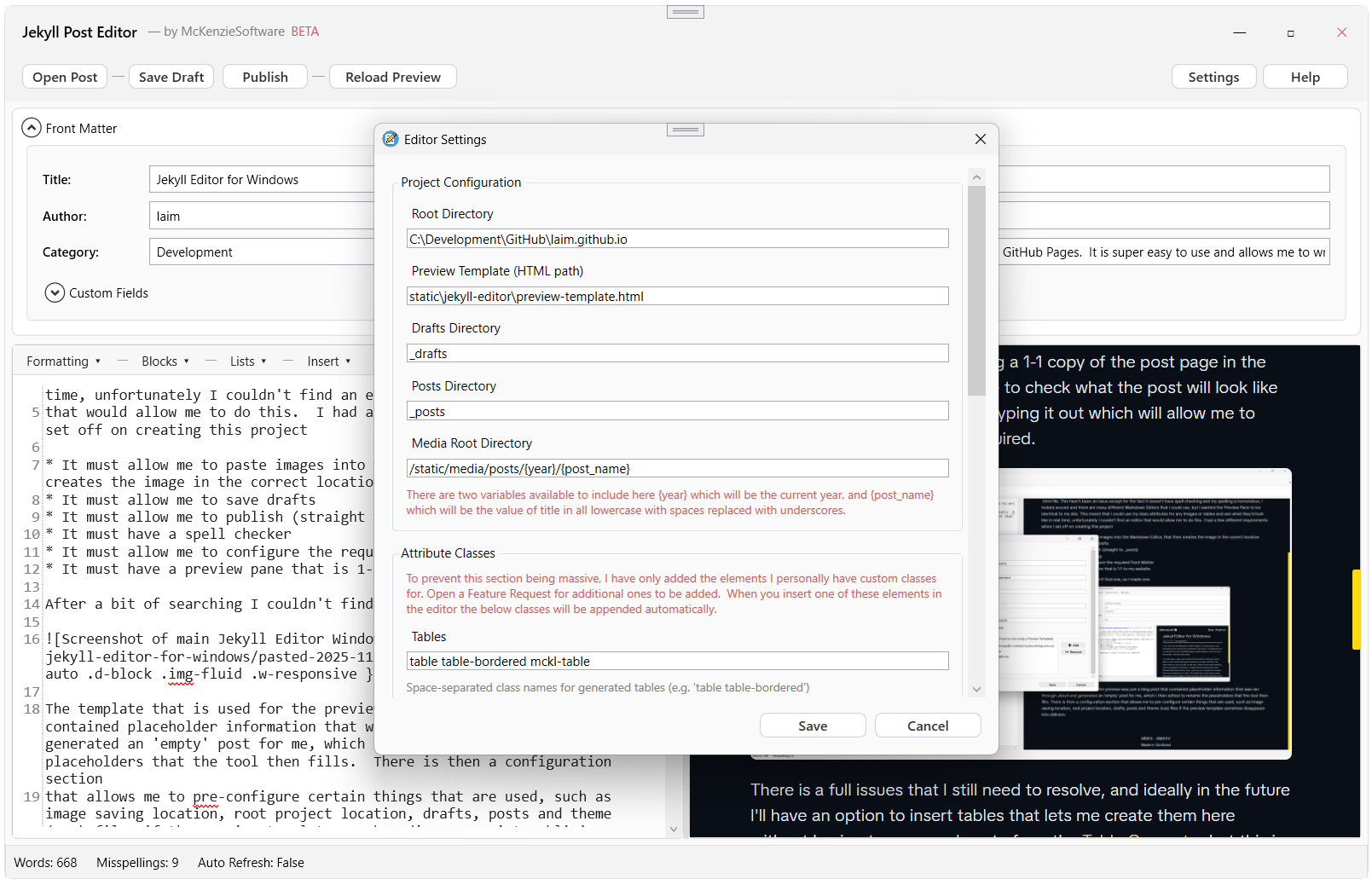Expand the Custom Fields section
Screen dimensions: 1372x885
click(x=55, y=292)
